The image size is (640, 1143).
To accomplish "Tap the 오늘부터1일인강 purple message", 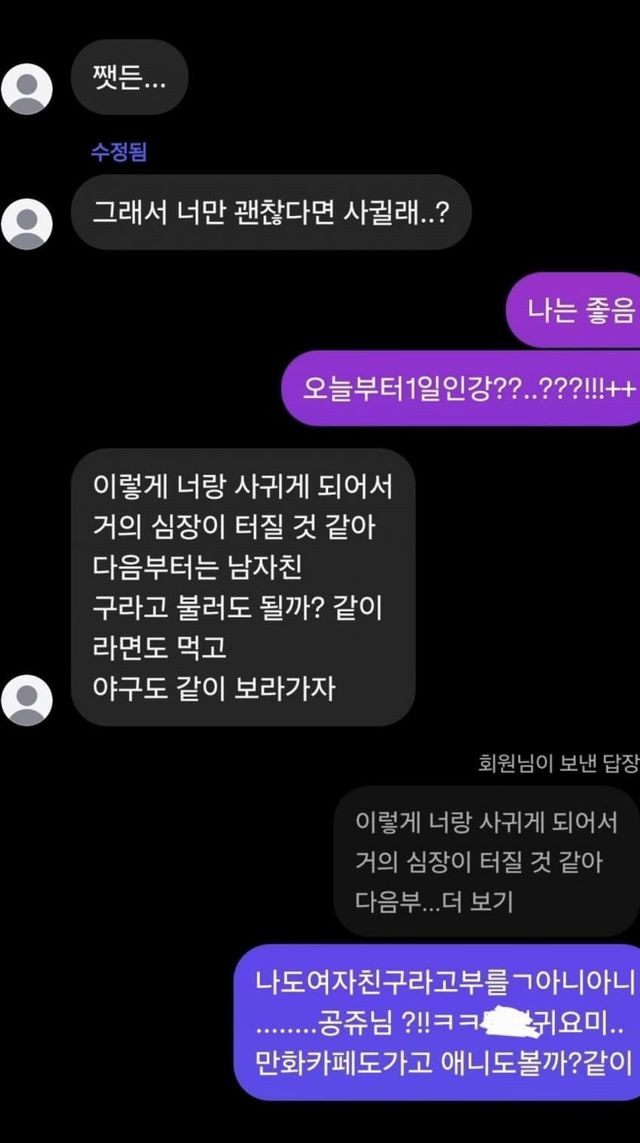I will tap(461, 388).
